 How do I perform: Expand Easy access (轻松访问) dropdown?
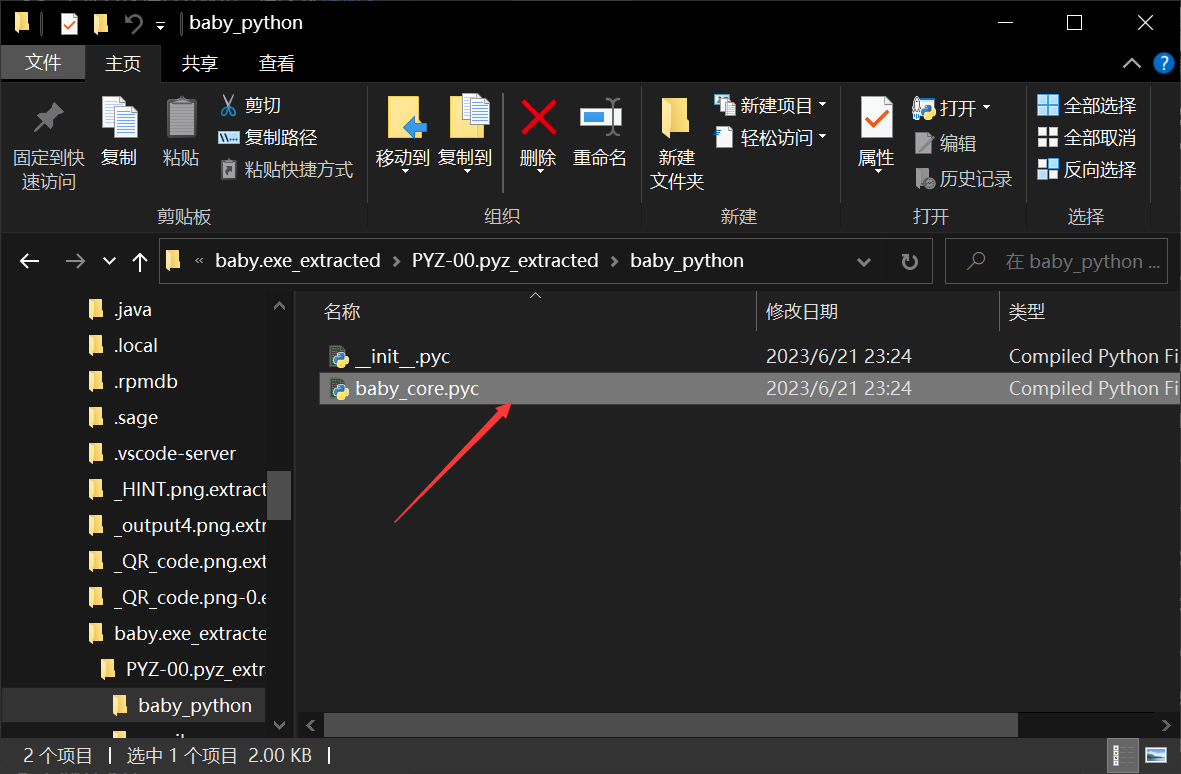(822, 137)
